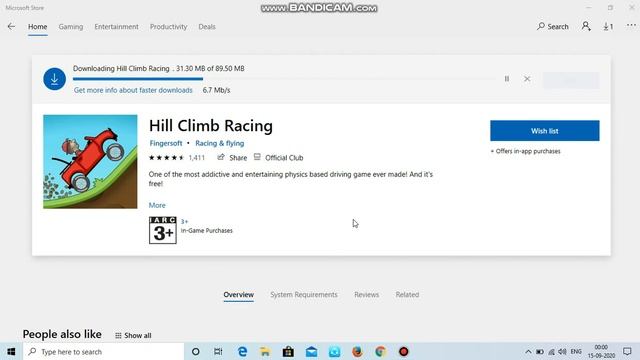Share the Hill Climb Racing app

coord(232,158)
